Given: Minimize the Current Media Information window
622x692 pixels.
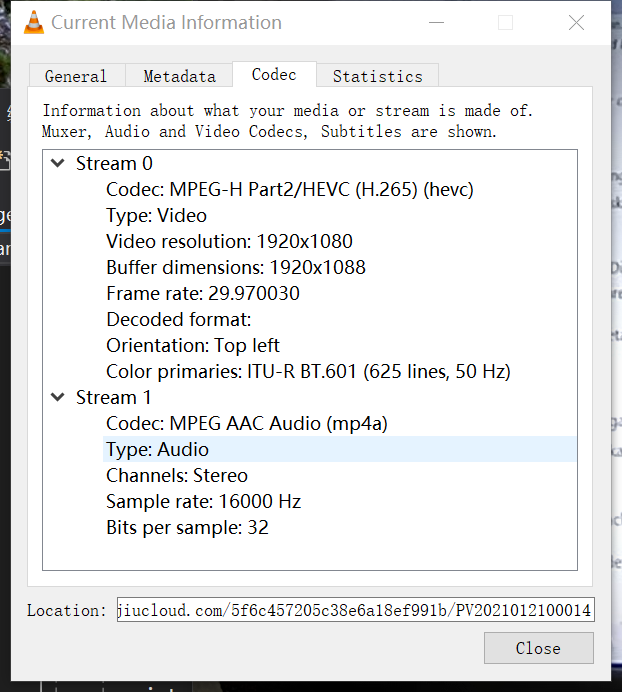Looking at the screenshot, I should (436, 23).
